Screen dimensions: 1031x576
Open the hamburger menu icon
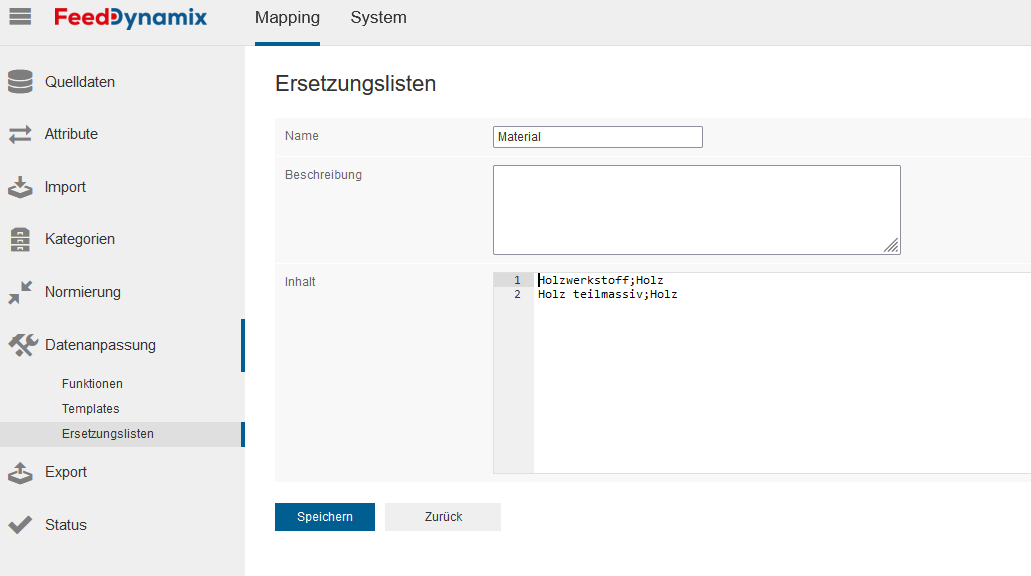20,16
